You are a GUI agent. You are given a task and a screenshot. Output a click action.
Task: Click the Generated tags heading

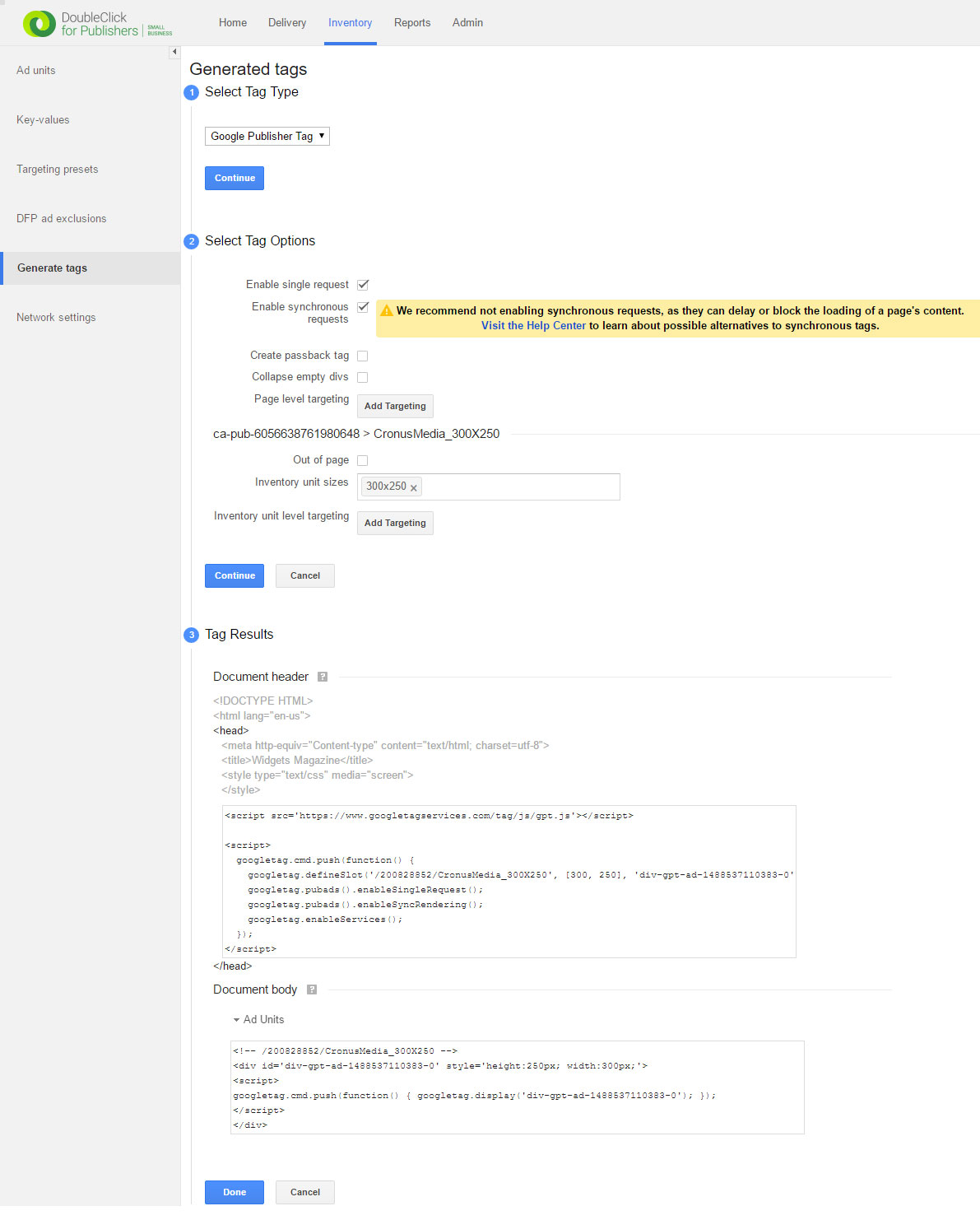pos(248,69)
